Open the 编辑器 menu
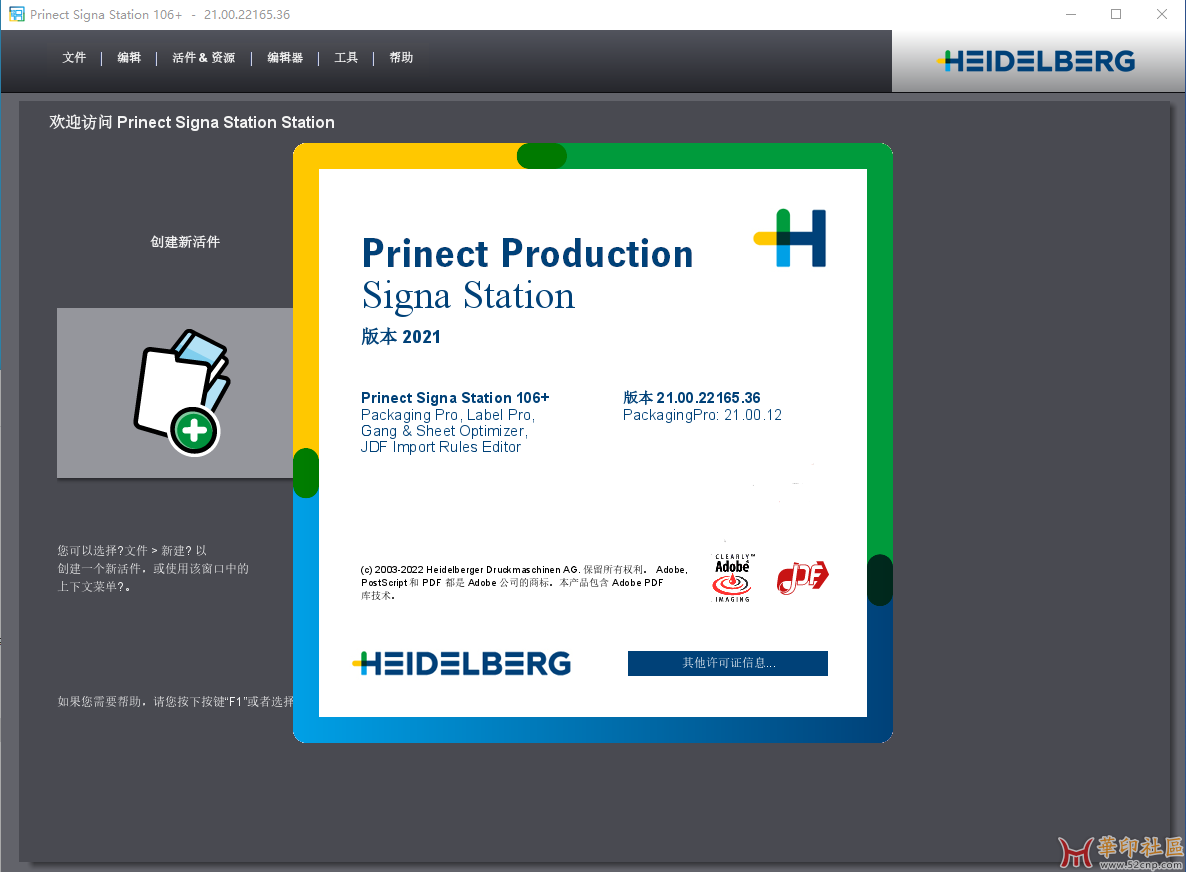The image size is (1186, 872). (285, 57)
